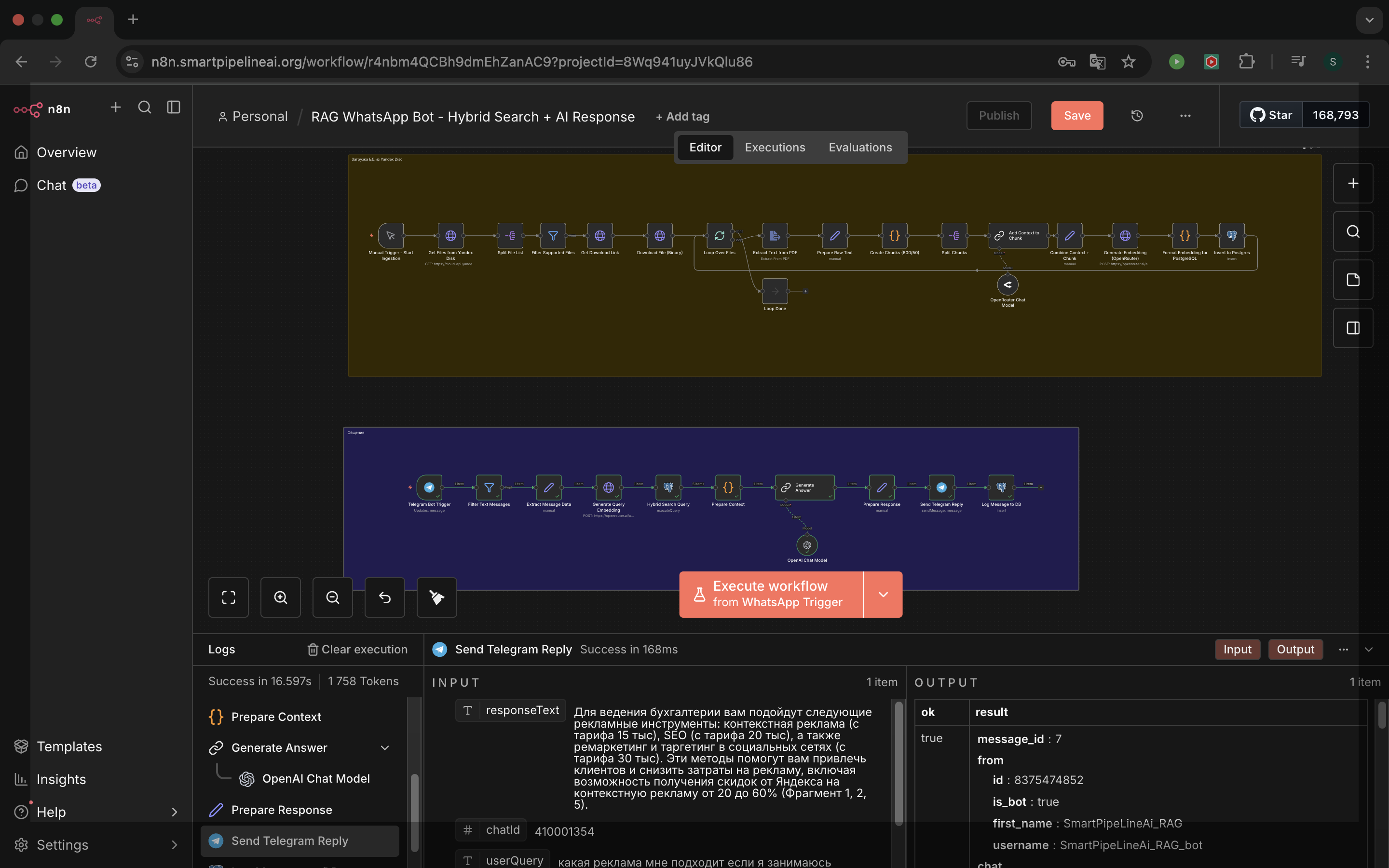The width and height of the screenshot is (1389, 868).
Task: Collapse Generate Answer log entry
Action: coord(384,747)
